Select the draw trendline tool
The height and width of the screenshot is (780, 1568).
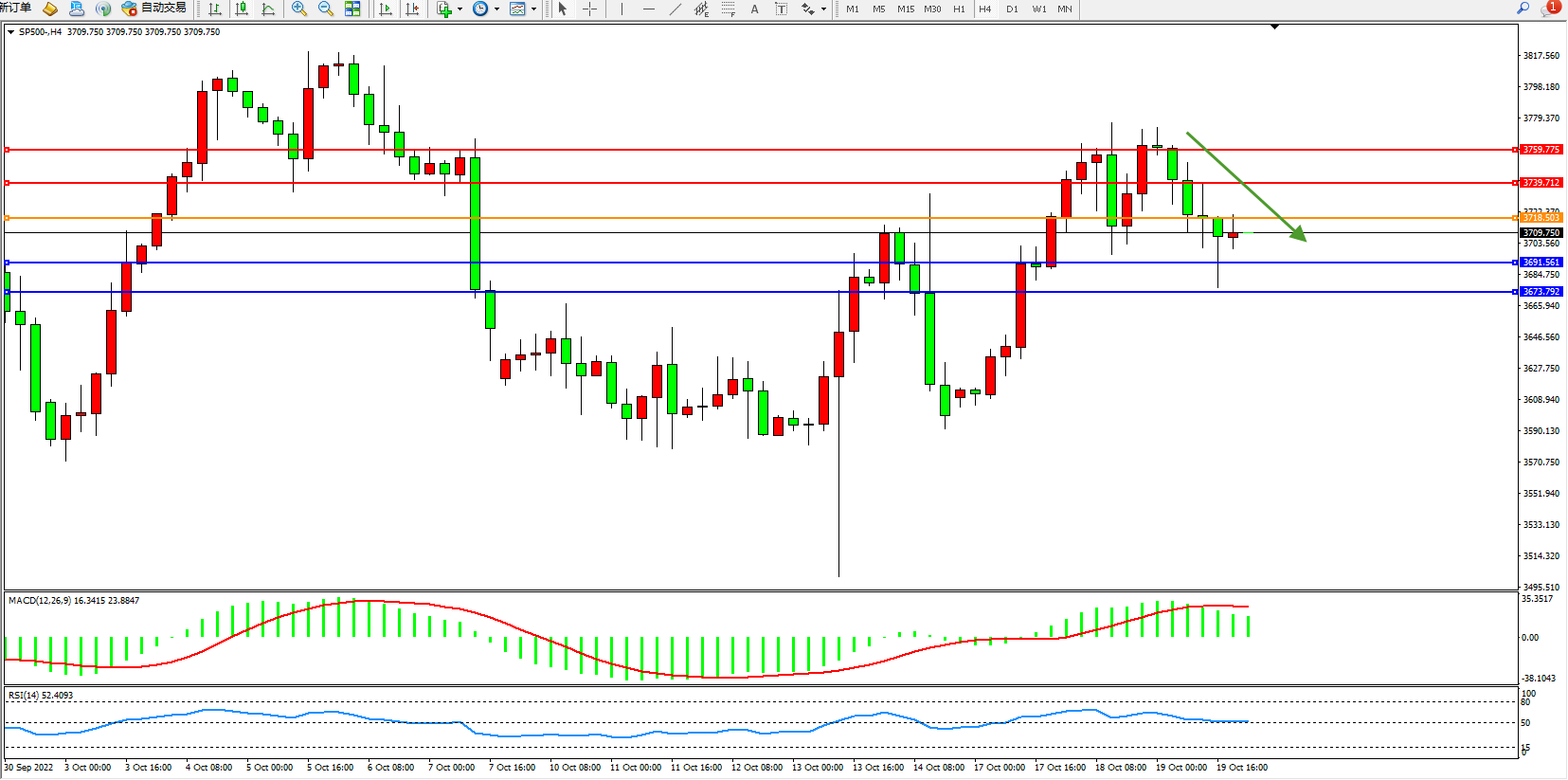[675, 9]
